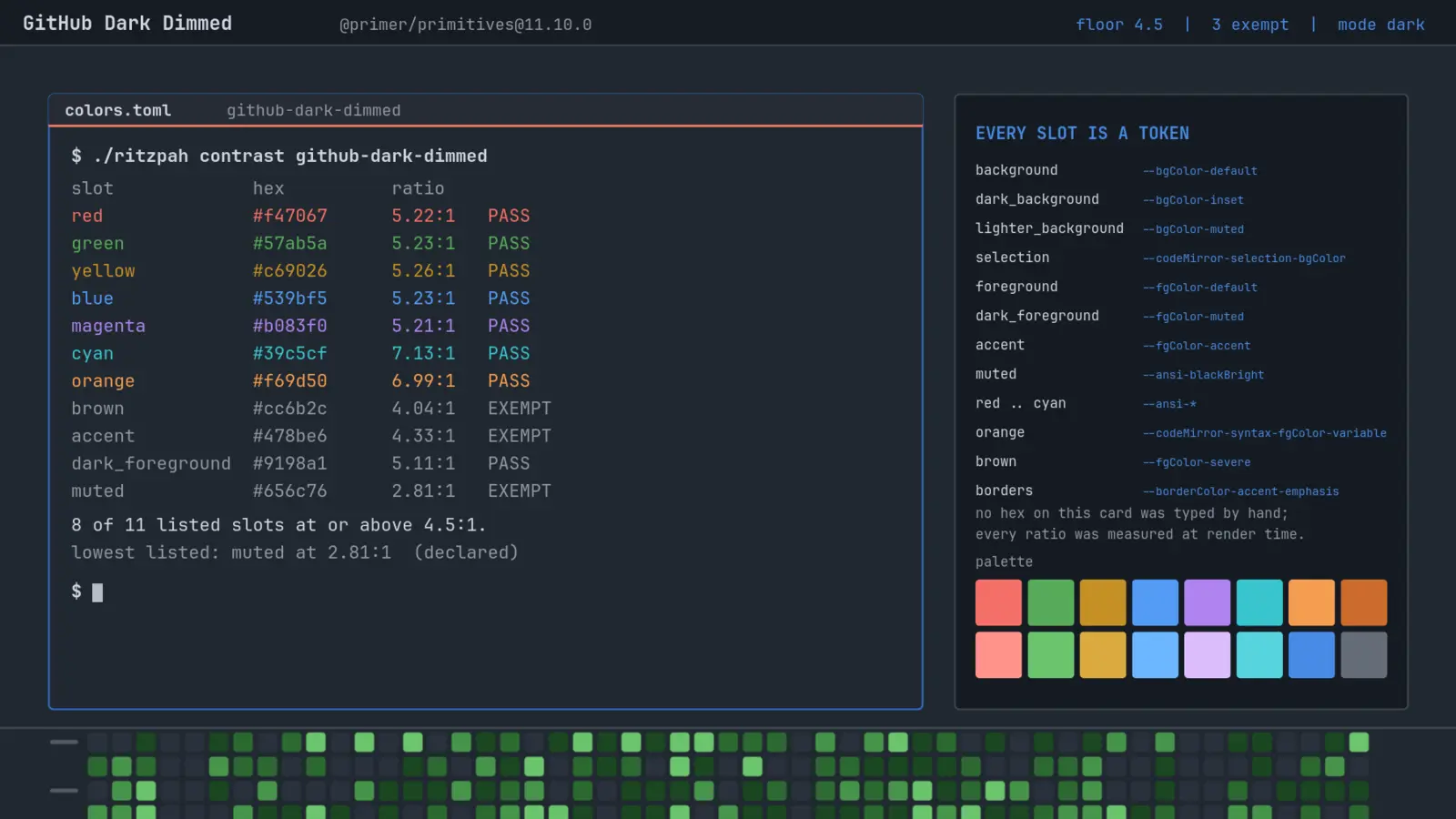
Task: Click the --bgColor-inset token
Action: 1193,200
